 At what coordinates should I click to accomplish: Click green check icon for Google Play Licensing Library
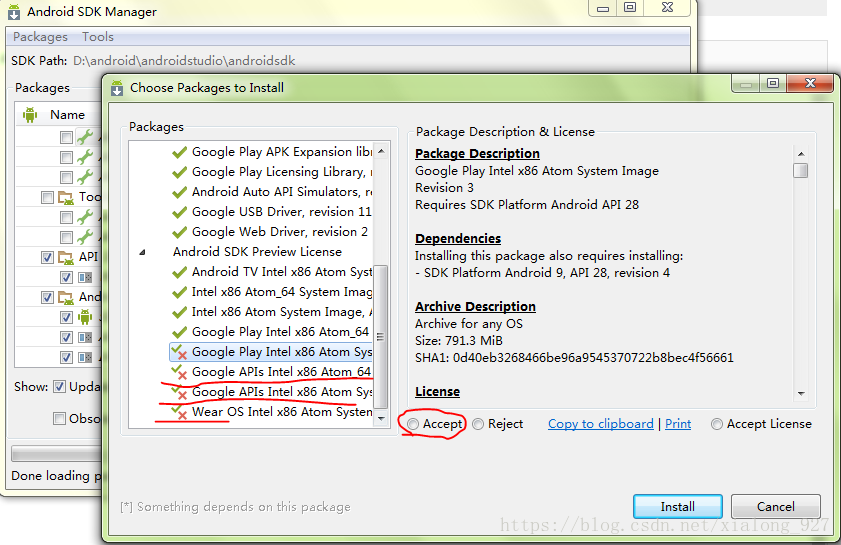(x=179, y=172)
